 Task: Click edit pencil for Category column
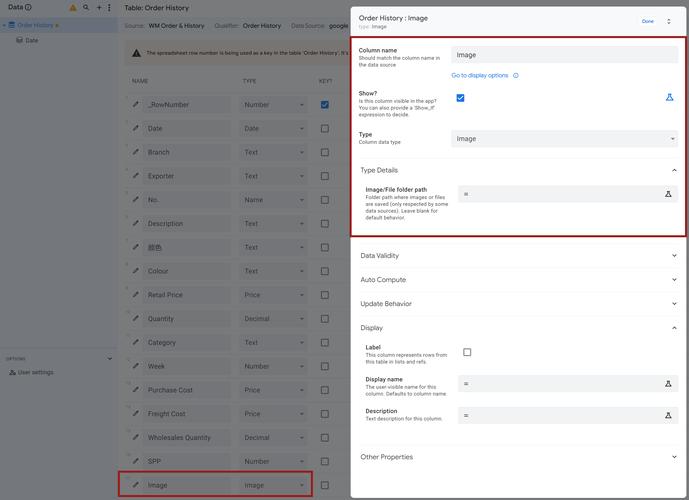[136, 342]
